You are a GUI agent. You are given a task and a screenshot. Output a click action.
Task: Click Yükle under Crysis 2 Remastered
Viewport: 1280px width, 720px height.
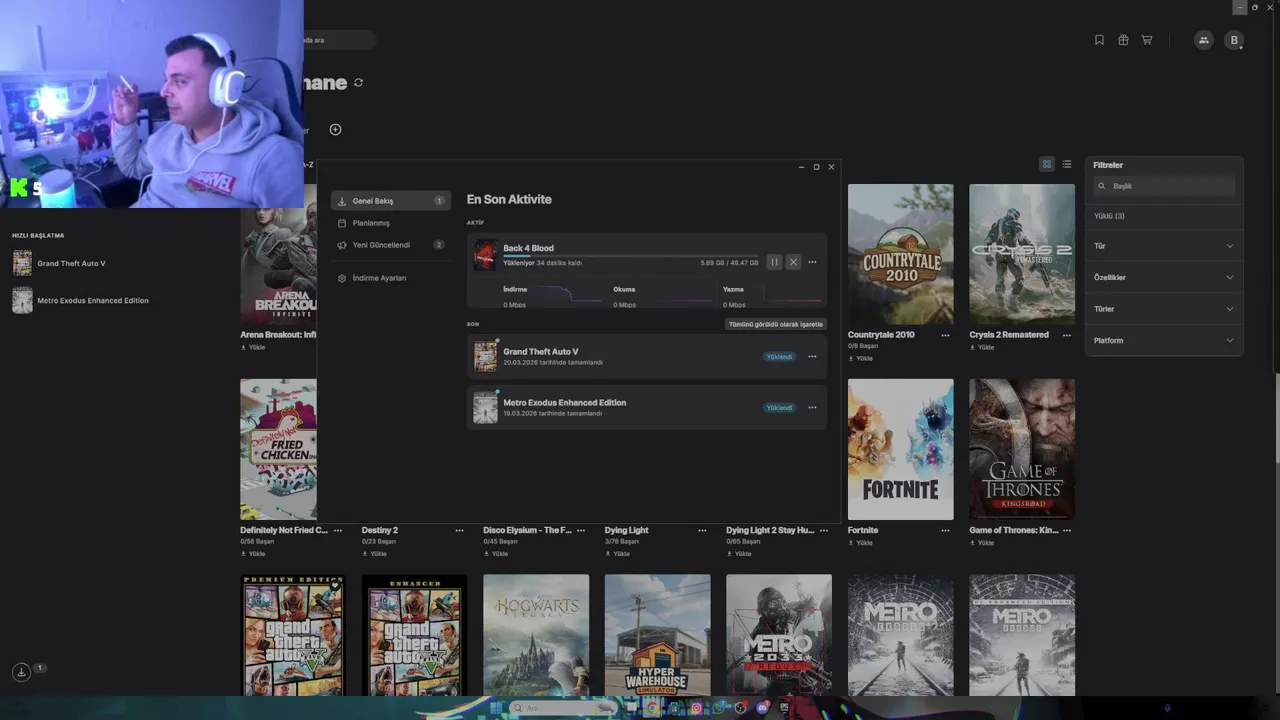coord(982,347)
